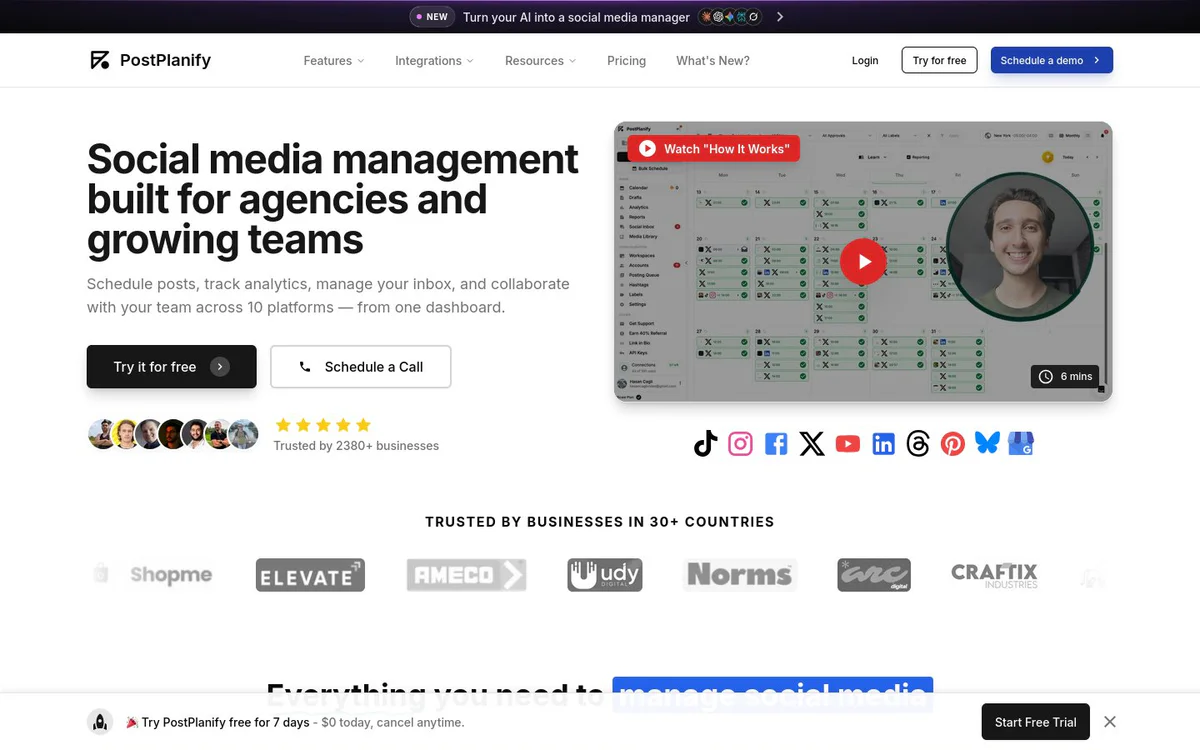Open the What's New? page
Screen dimensions: 1200x750
coord(713,61)
